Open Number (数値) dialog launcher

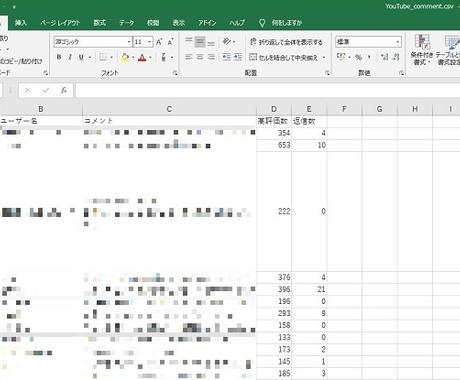(402, 73)
